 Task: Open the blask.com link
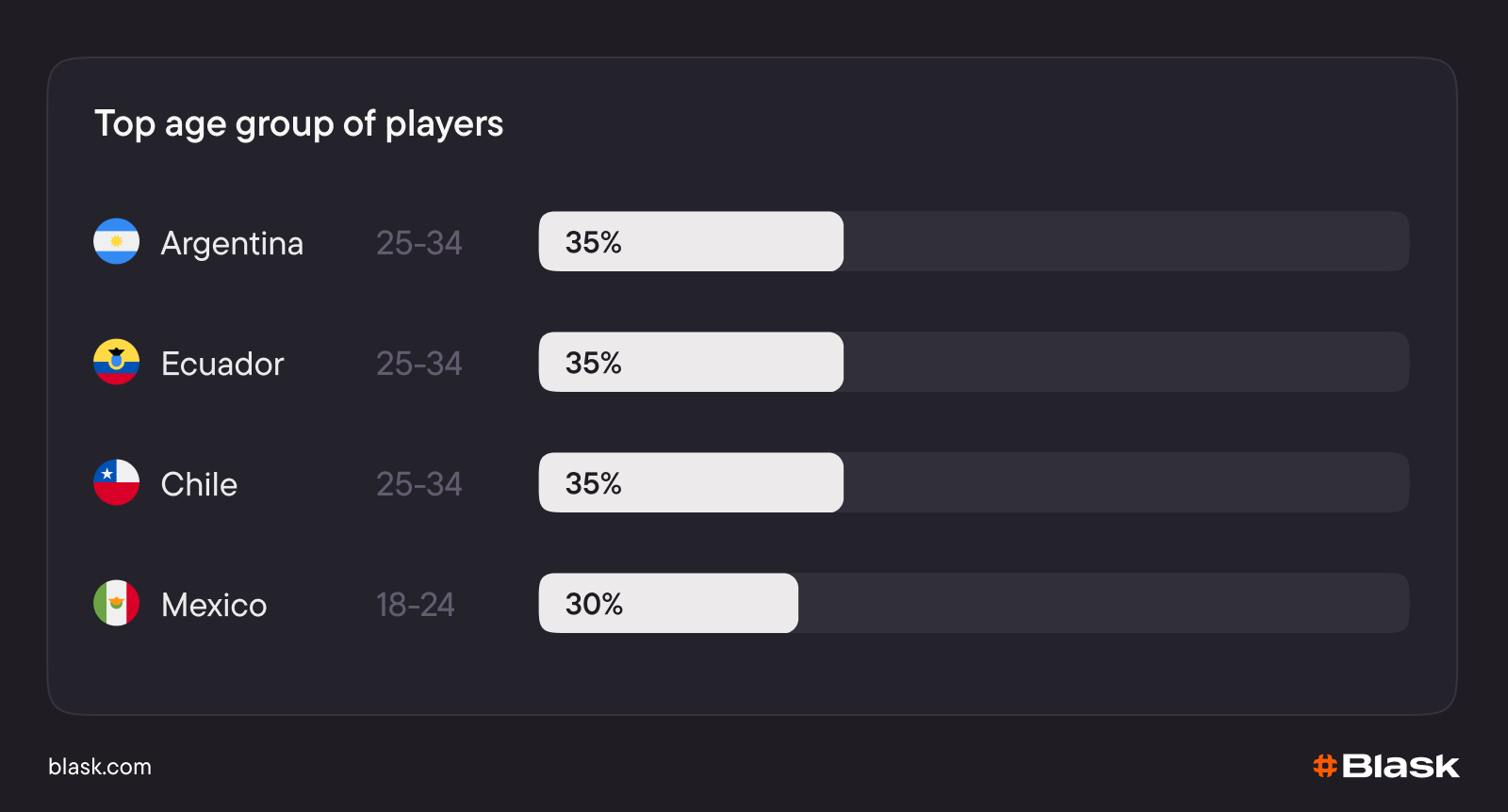[100, 767]
